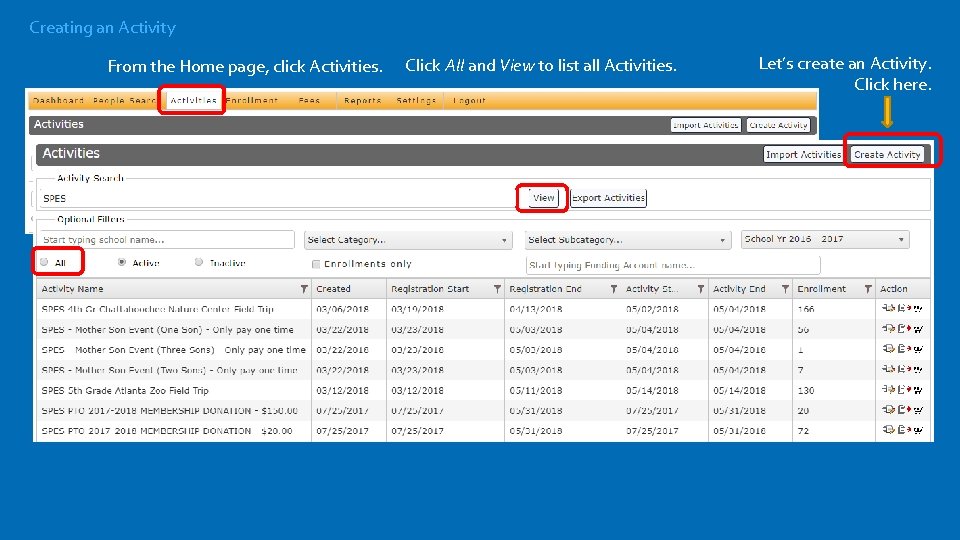
Task: Click red-arrow document icon for 4th Gr Chattahoochee row
Action: pyautogui.click(x=904, y=309)
